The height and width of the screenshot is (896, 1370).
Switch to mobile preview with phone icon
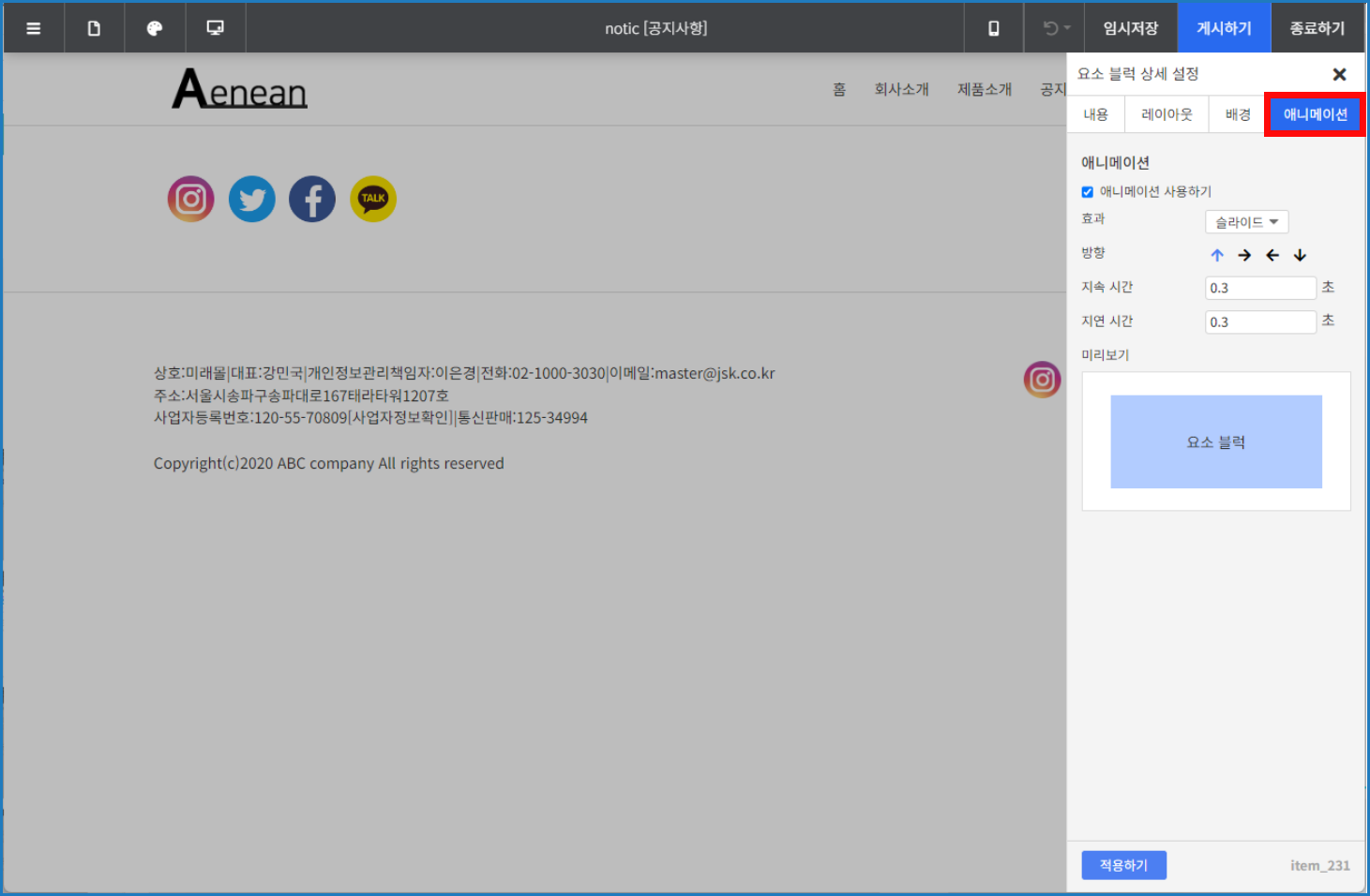pyautogui.click(x=993, y=27)
